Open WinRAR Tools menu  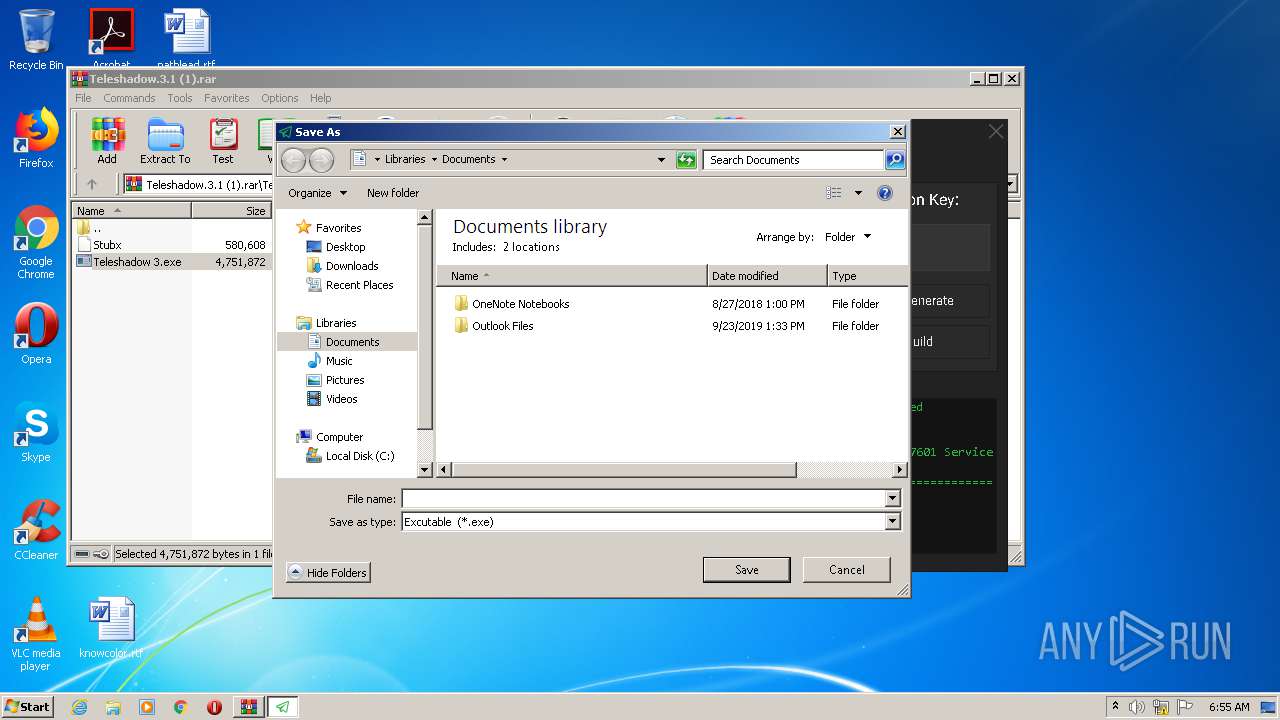[x=180, y=98]
